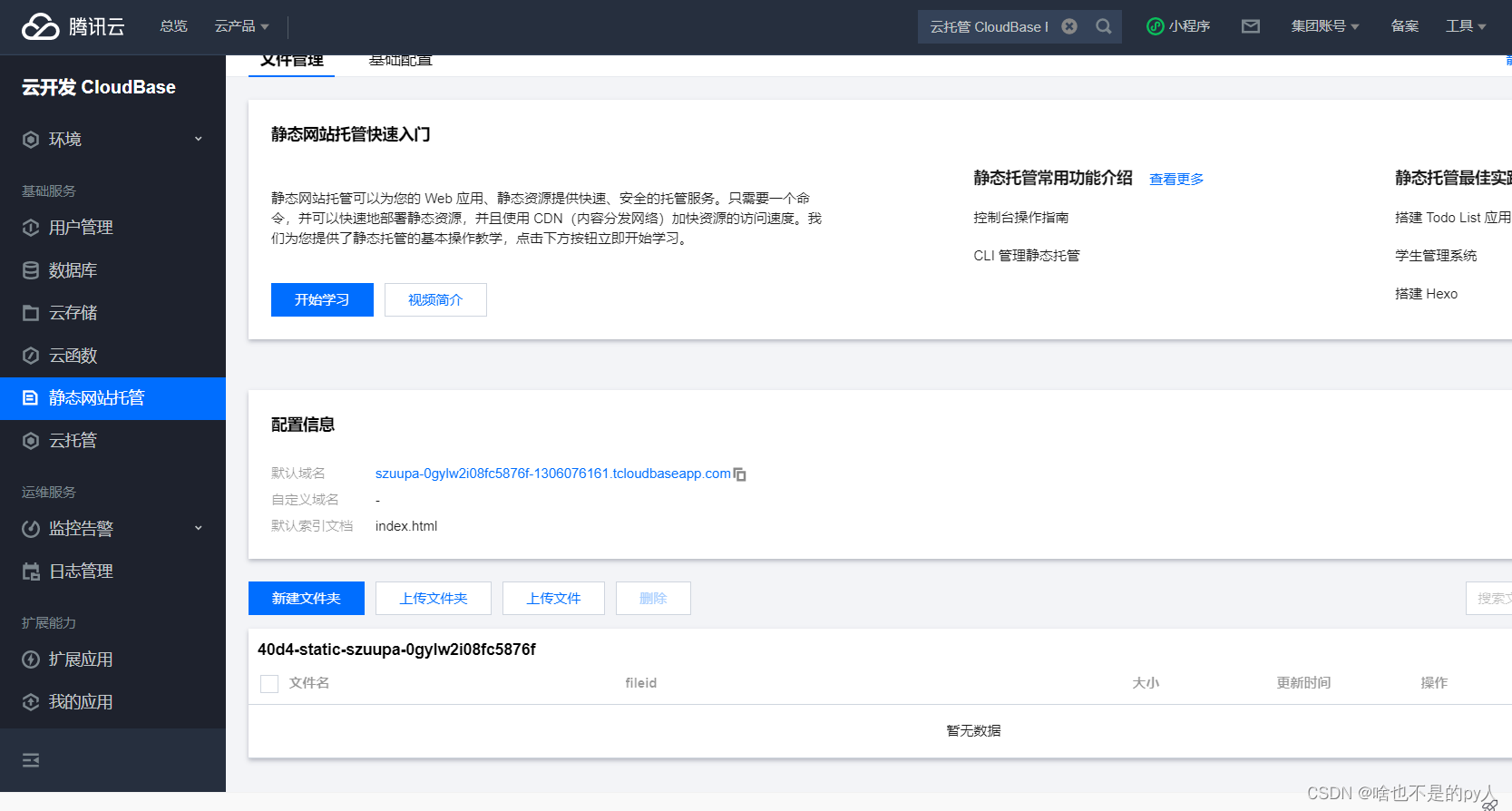Click the file search input field
Viewport: 1512px width, 811px height.
(1489, 599)
